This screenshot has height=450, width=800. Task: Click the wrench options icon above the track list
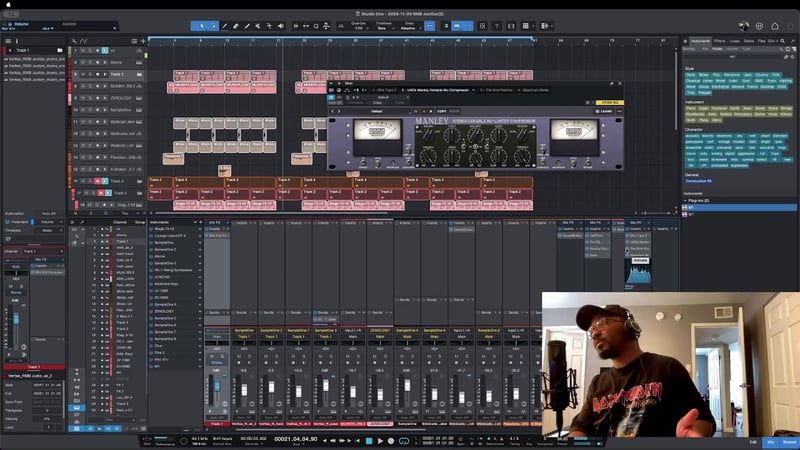click(x=74, y=41)
